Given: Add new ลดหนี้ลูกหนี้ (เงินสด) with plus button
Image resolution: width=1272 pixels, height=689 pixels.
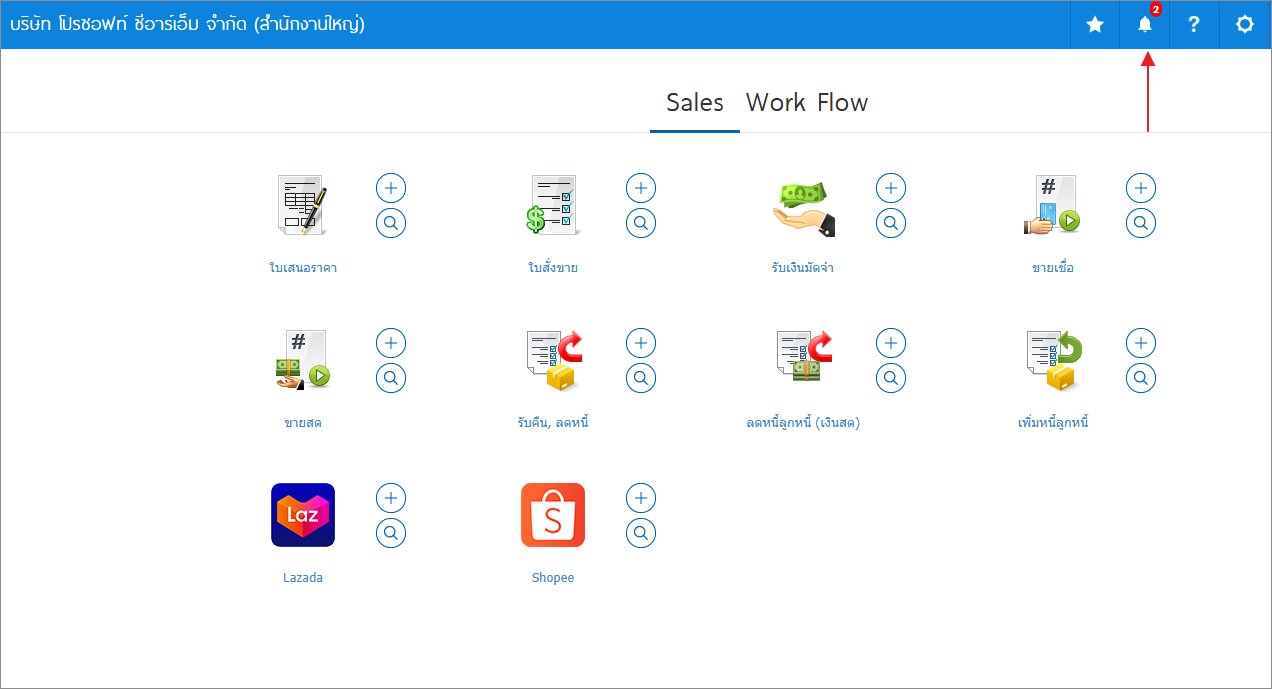Looking at the screenshot, I should point(891,343).
